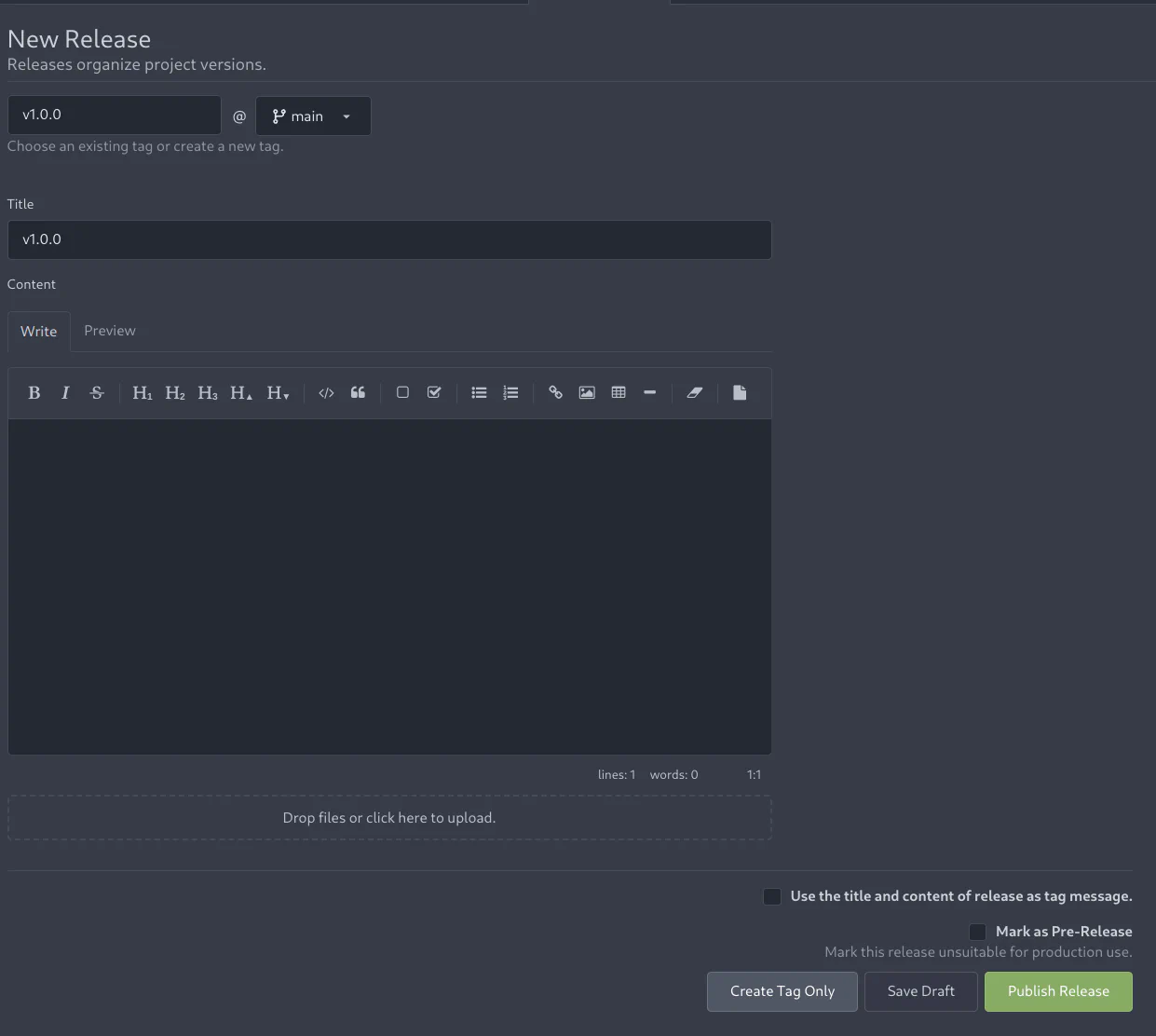
Task: Check the Mark as Pre-Release box
Action: coord(977,932)
